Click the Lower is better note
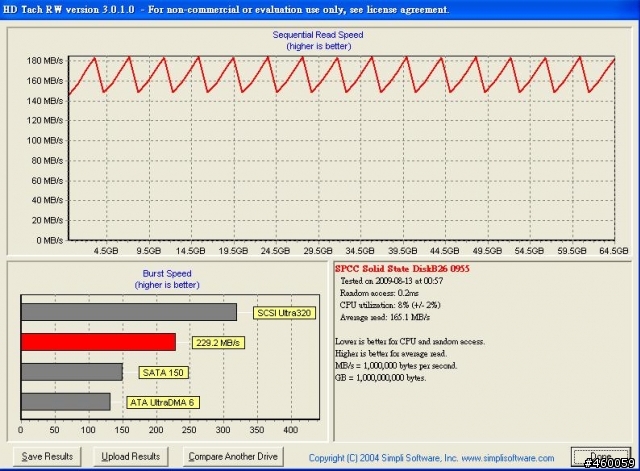 click(410, 341)
